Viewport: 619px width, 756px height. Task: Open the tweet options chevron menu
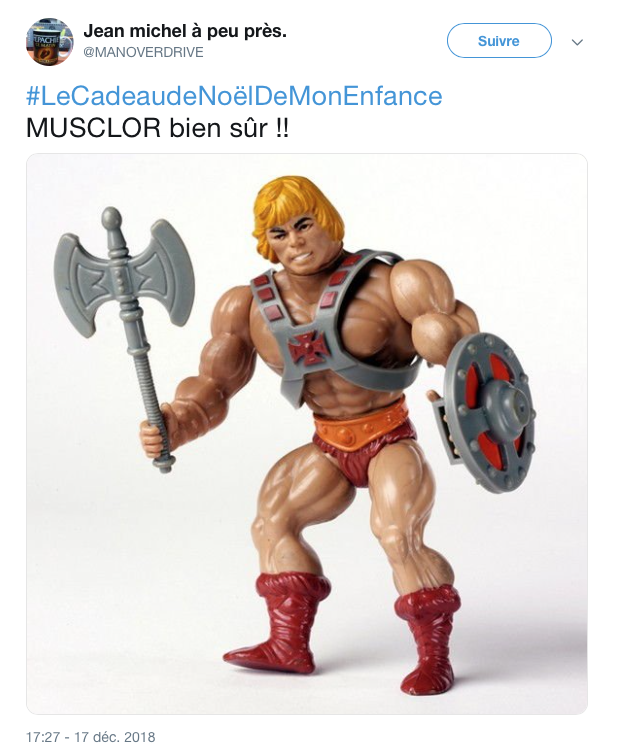click(577, 42)
